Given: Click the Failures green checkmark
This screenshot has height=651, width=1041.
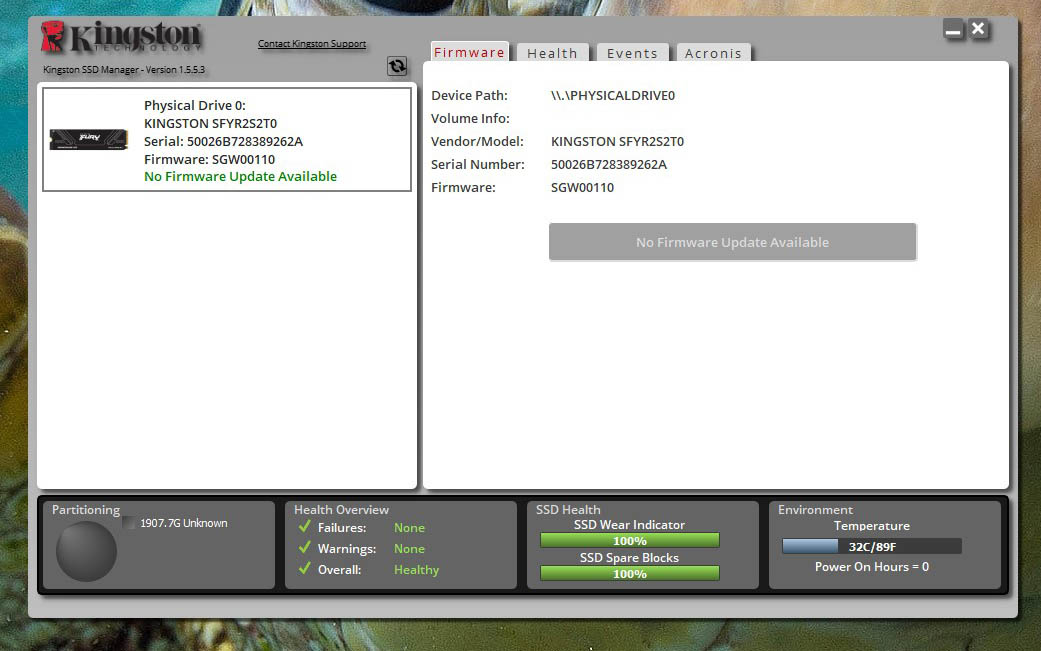Looking at the screenshot, I should (x=305, y=527).
